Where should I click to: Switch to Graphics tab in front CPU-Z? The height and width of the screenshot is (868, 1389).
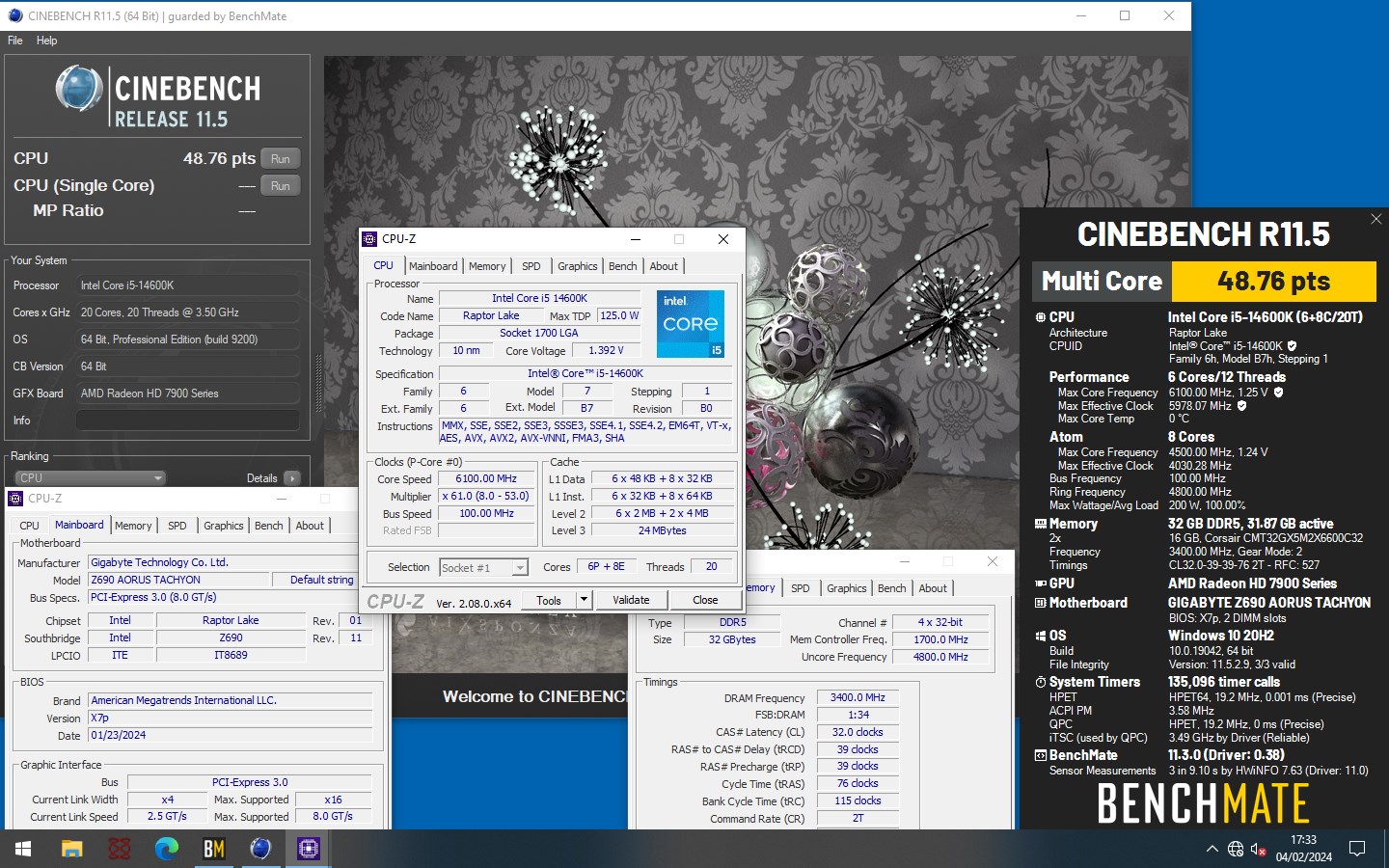point(578,266)
